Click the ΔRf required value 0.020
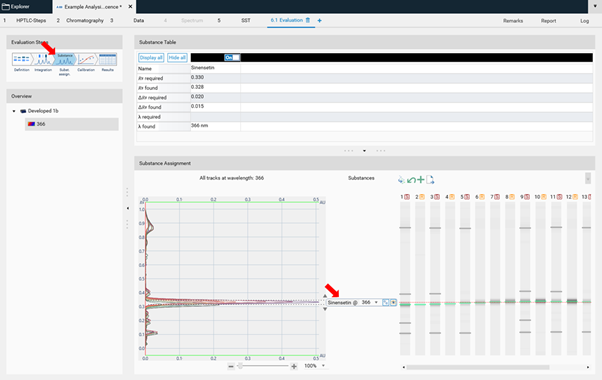This screenshot has height=380, width=602. (197, 97)
